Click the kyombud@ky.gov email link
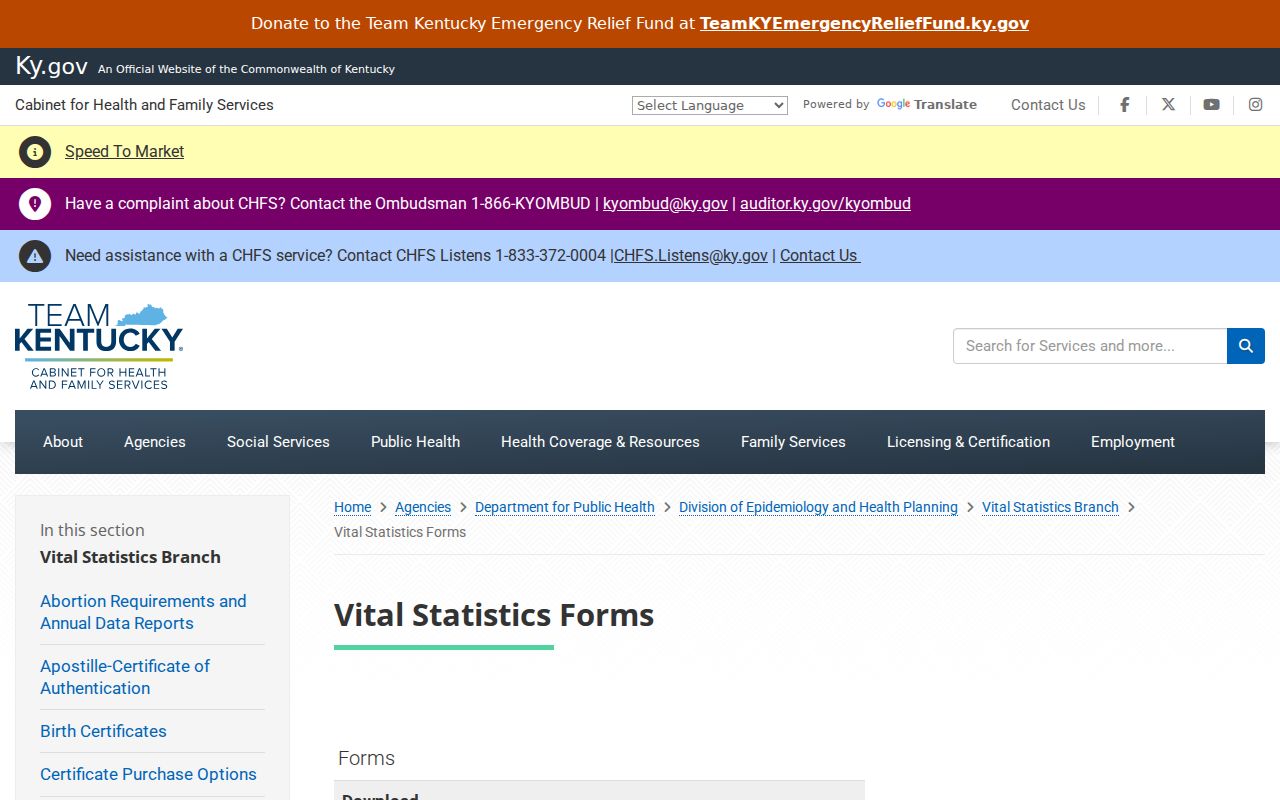The height and width of the screenshot is (800, 1280). [x=665, y=204]
